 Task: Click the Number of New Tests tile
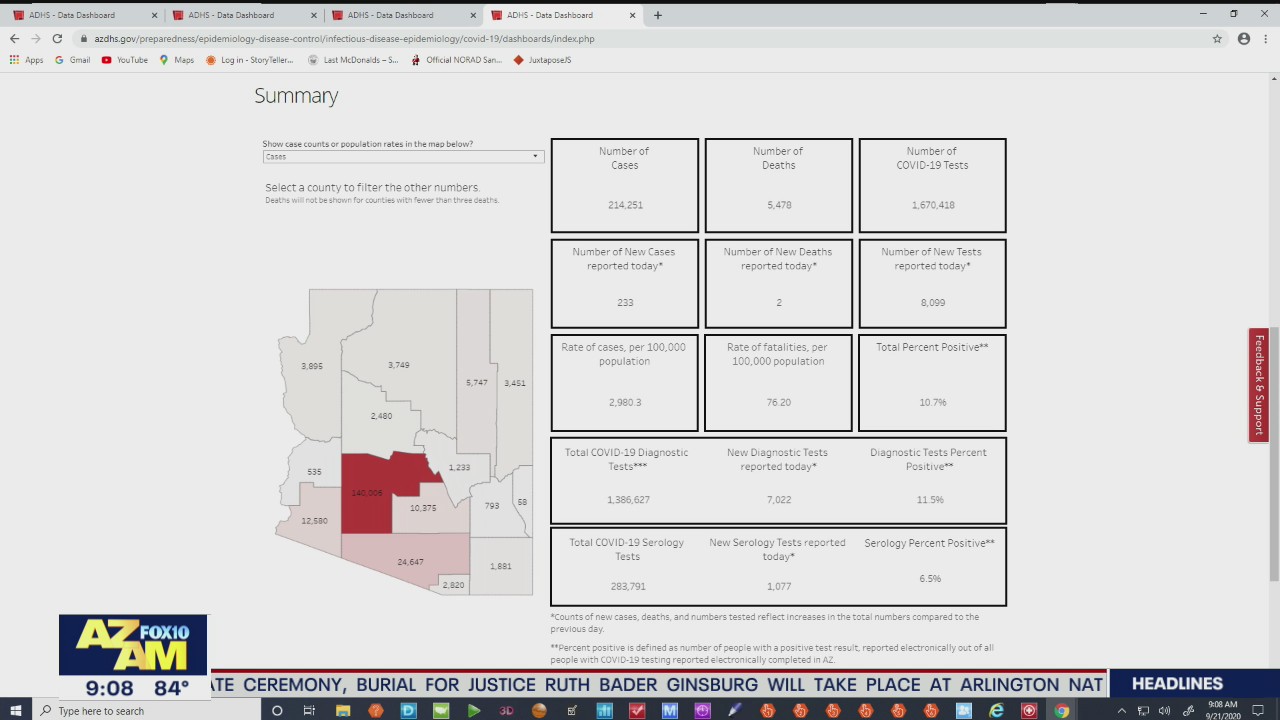(933, 283)
